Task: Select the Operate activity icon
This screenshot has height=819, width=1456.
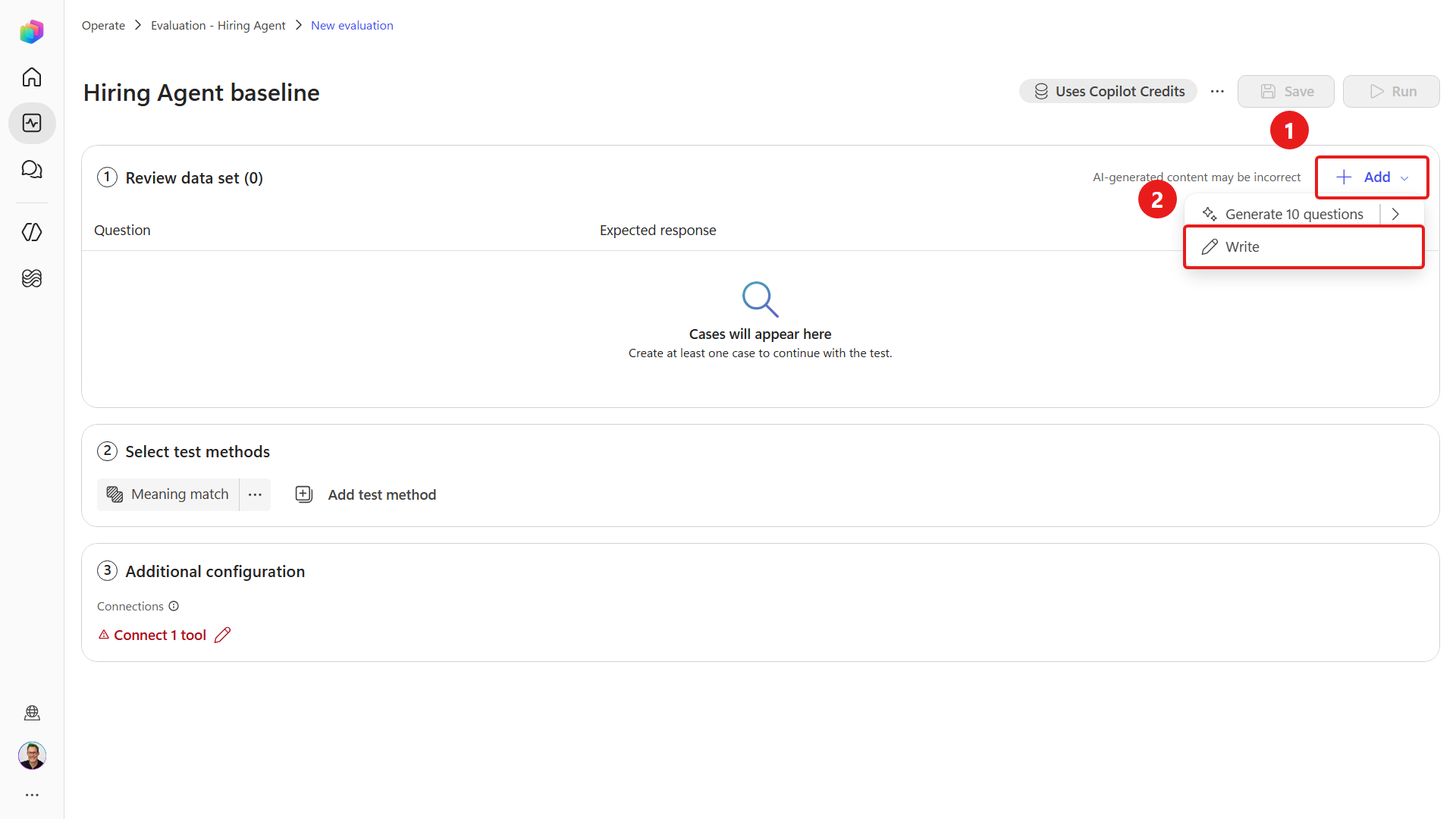Action: (x=32, y=123)
